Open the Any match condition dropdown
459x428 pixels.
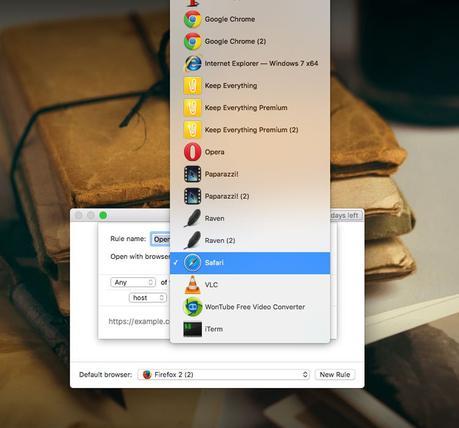pos(133,282)
